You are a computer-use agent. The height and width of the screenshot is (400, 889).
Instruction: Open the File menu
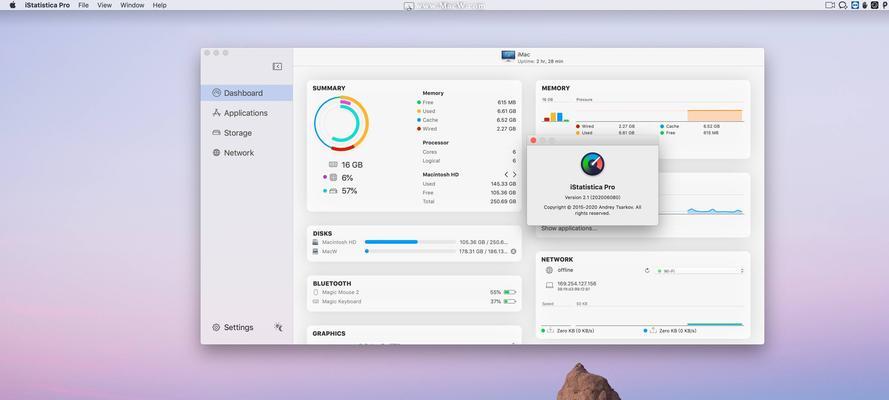click(x=83, y=5)
